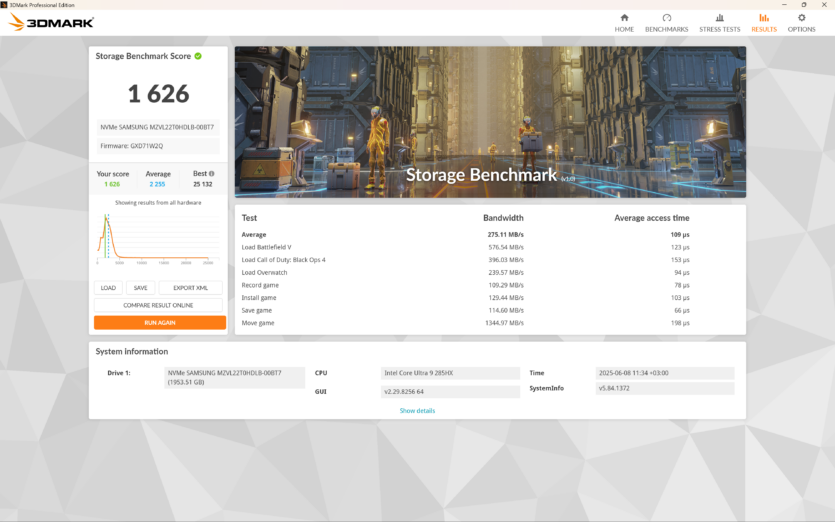Click the 275.11 MB/s average bandwidth

(505, 234)
